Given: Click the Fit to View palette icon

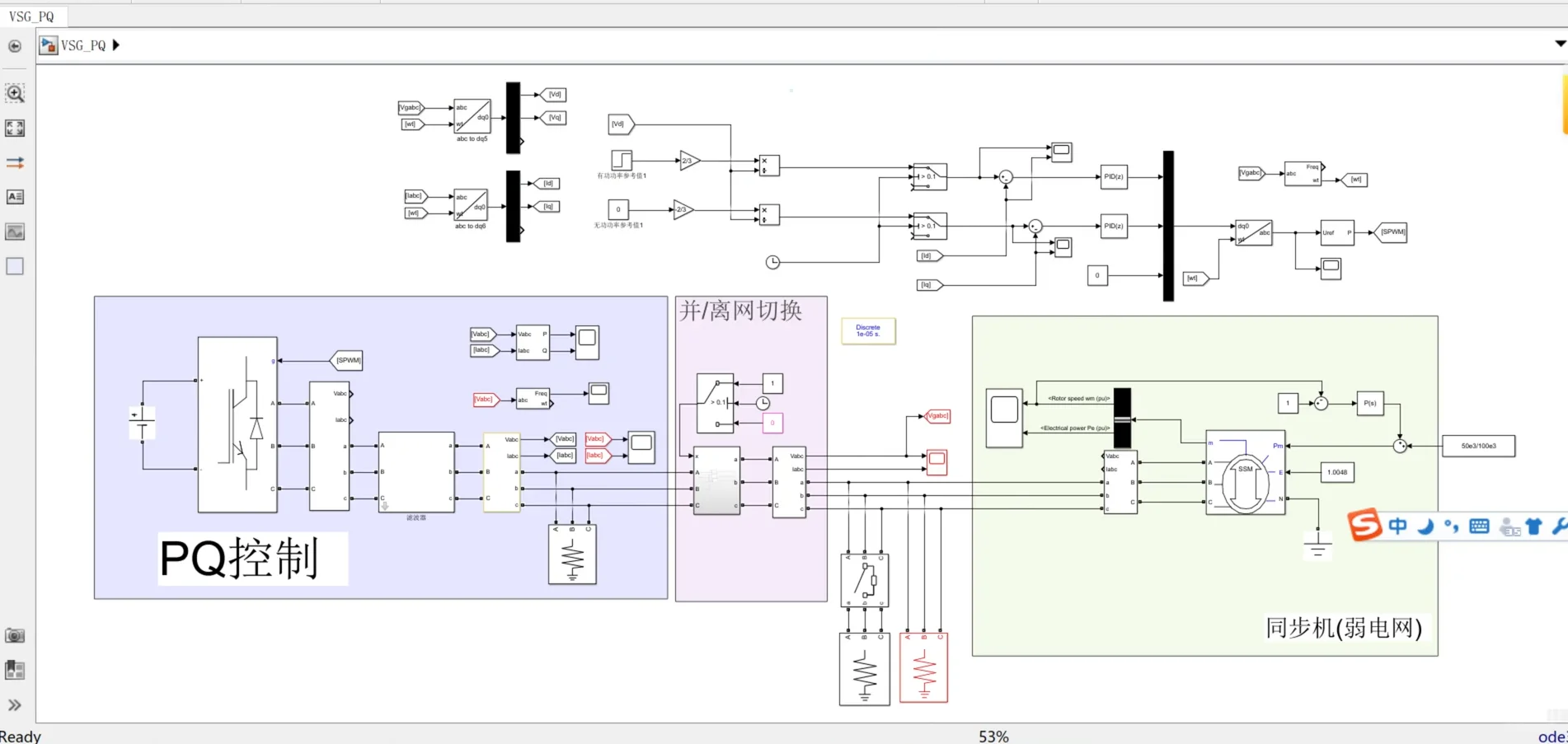Looking at the screenshot, I should pos(15,128).
